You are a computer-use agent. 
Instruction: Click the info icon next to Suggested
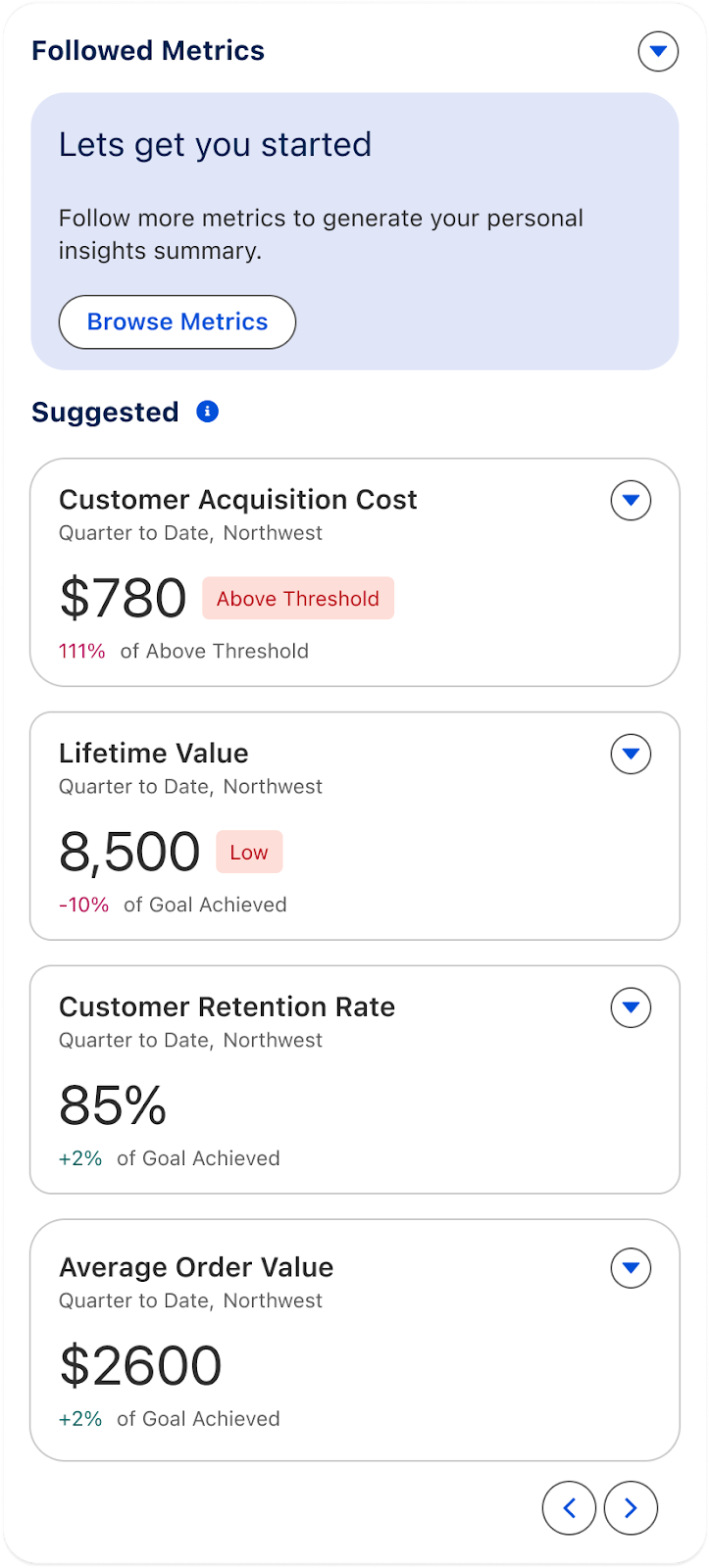tap(207, 412)
